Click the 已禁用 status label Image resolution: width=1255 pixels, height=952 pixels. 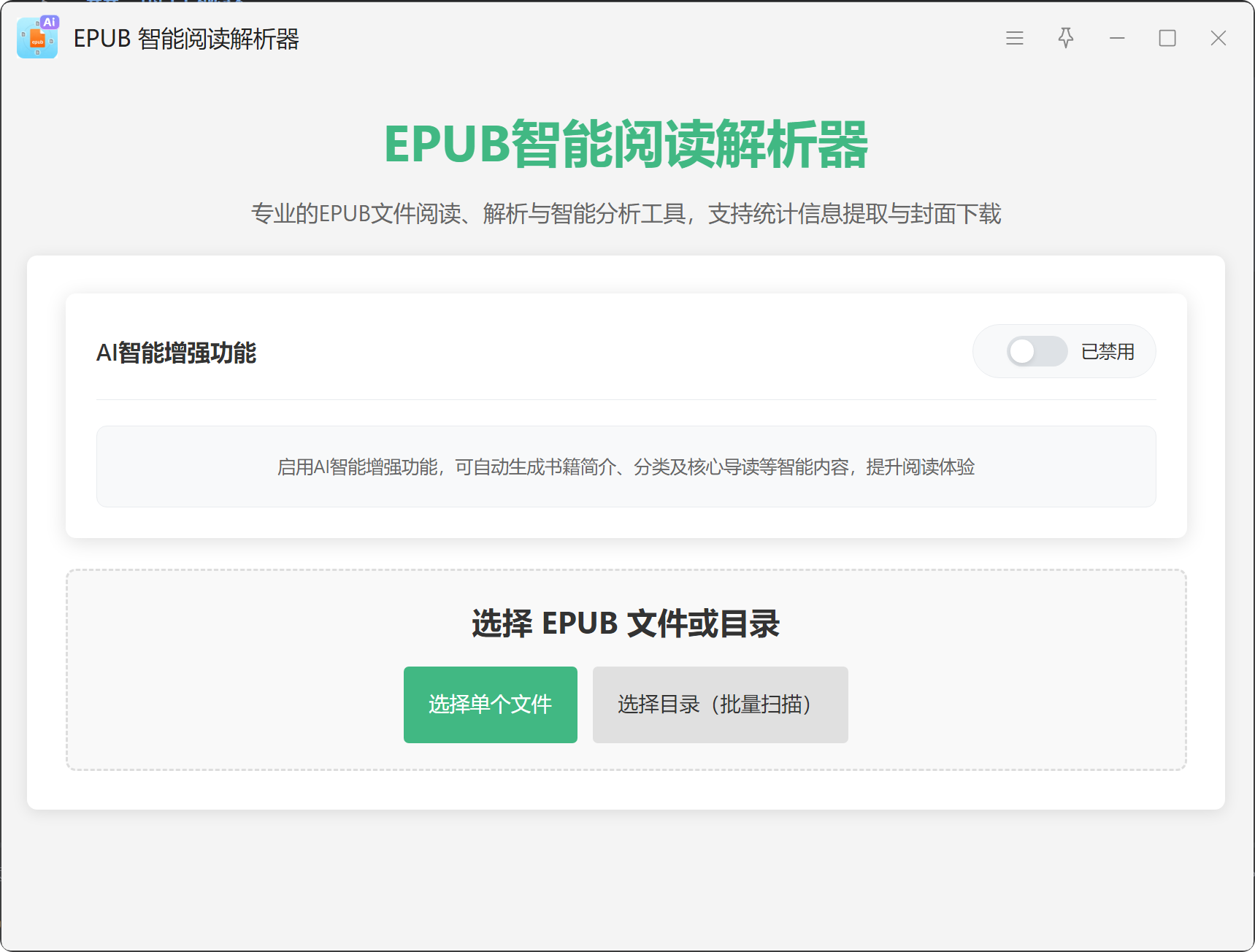pos(1107,352)
